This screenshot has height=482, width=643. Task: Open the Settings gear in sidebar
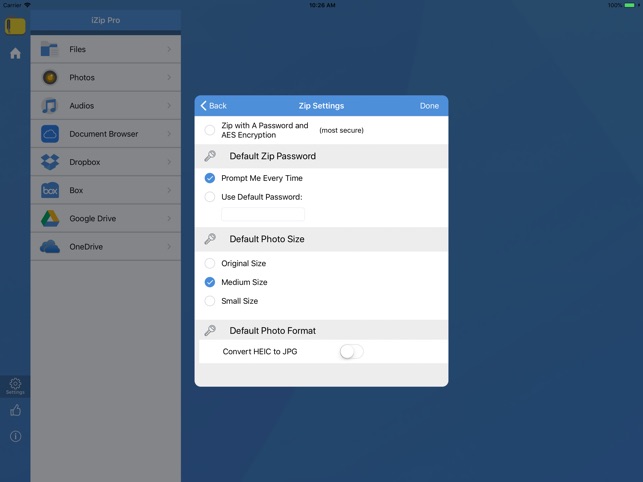pyautogui.click(x=15, y=386)
